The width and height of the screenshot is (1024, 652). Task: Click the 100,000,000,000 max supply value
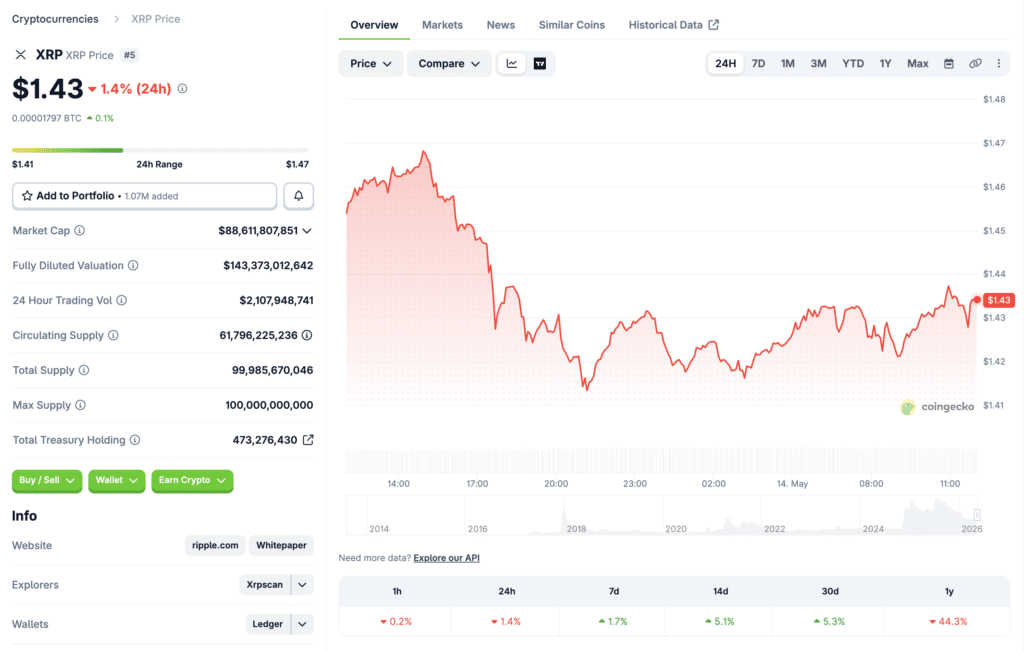point(269,405)
